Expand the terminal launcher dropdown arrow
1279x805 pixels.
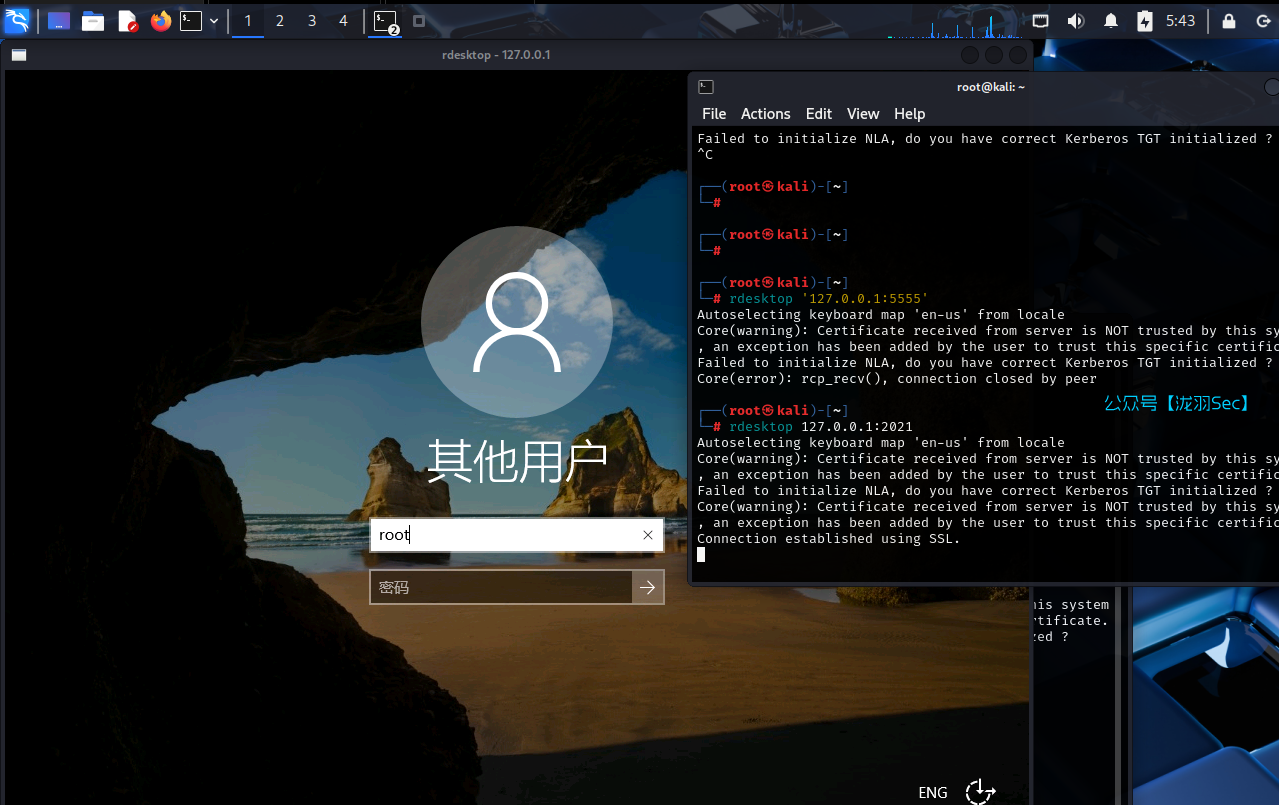(x=214, y=21)
